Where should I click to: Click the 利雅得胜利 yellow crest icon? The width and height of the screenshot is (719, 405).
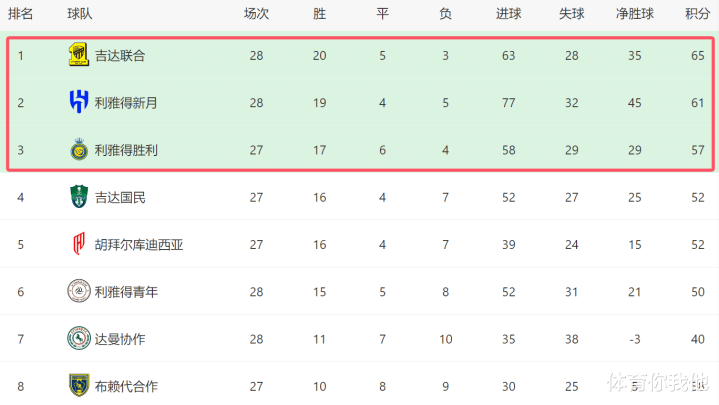tap(79, 149)
